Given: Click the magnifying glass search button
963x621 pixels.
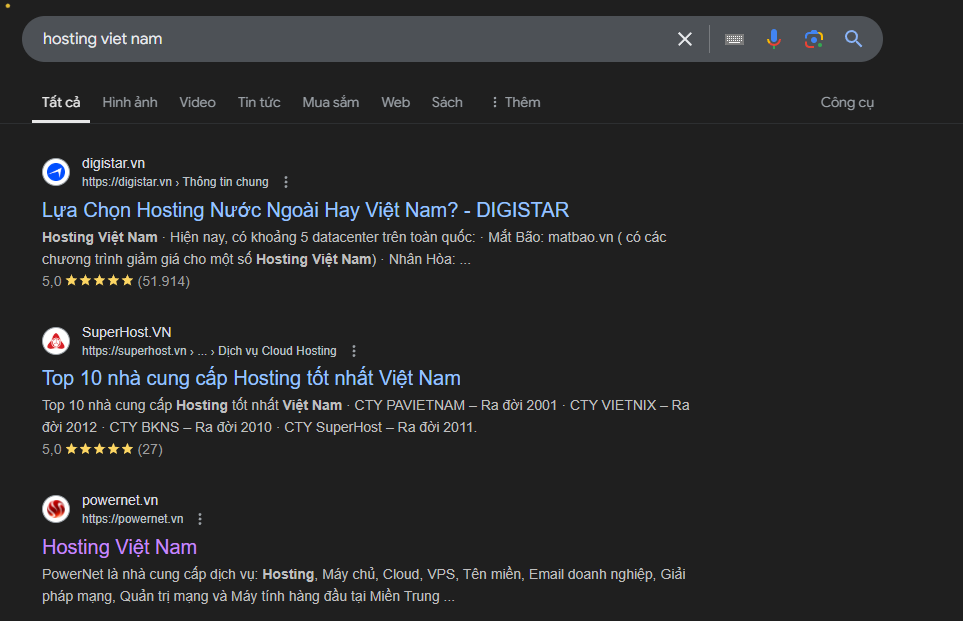Looking at the screenshot, I should pos(853,39).
